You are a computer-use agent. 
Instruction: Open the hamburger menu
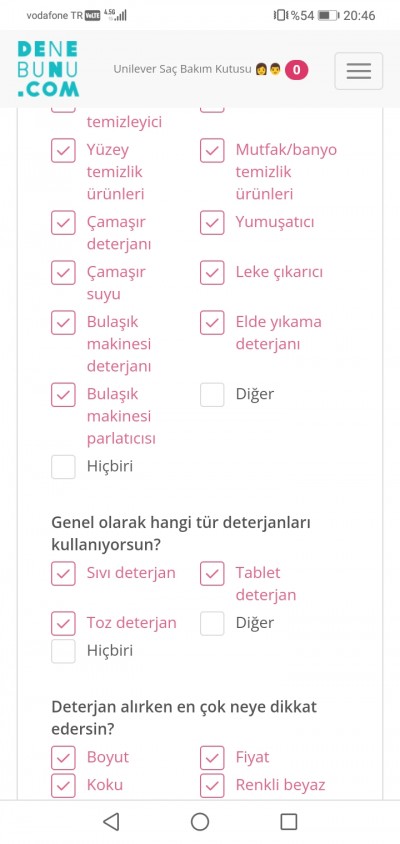point(359,71)
